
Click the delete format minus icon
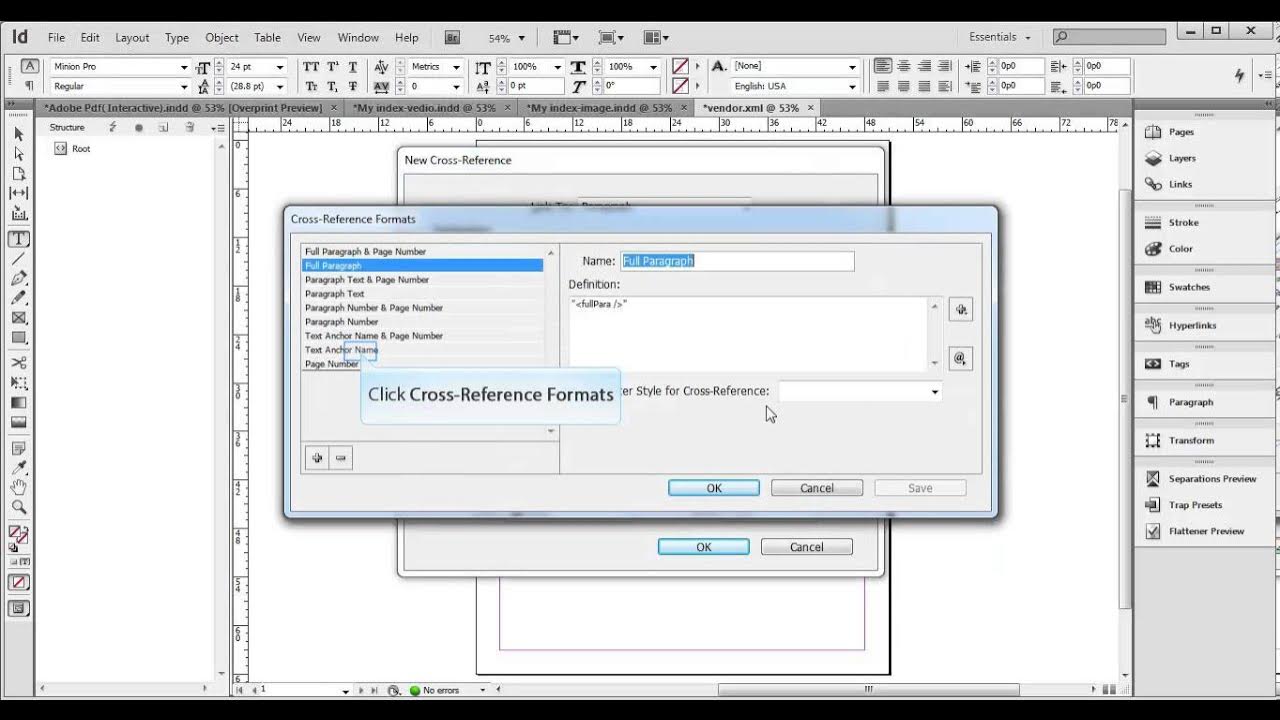tap(341, 458)
